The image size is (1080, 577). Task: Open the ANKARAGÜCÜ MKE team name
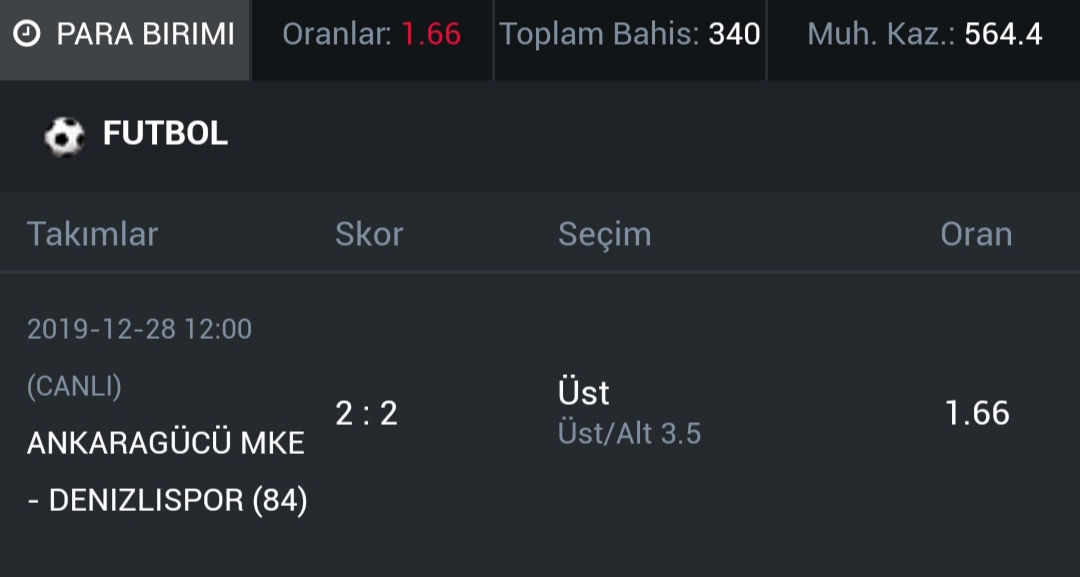click(x=165, y=443)
